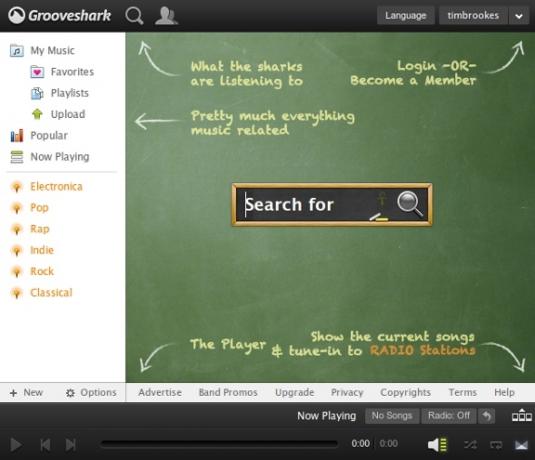535x460 pixels.
Task: Click the Rap station icon
Action: [x=16, y=229]
